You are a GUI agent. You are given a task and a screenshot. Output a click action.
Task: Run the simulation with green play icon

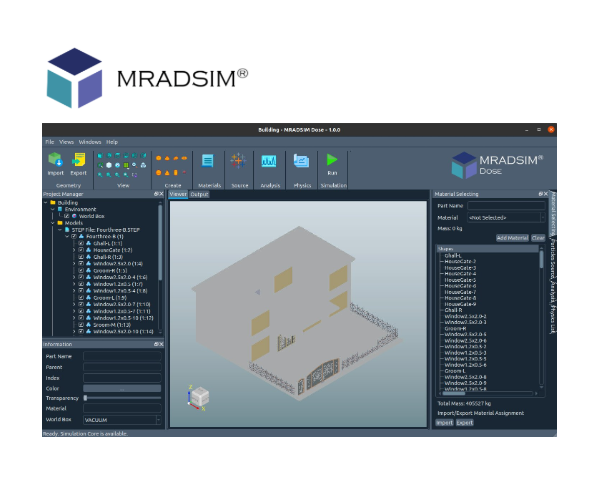(332, 160)
